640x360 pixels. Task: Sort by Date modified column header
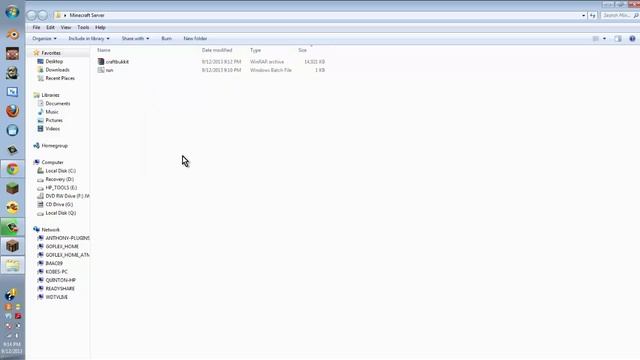[217, 50]
